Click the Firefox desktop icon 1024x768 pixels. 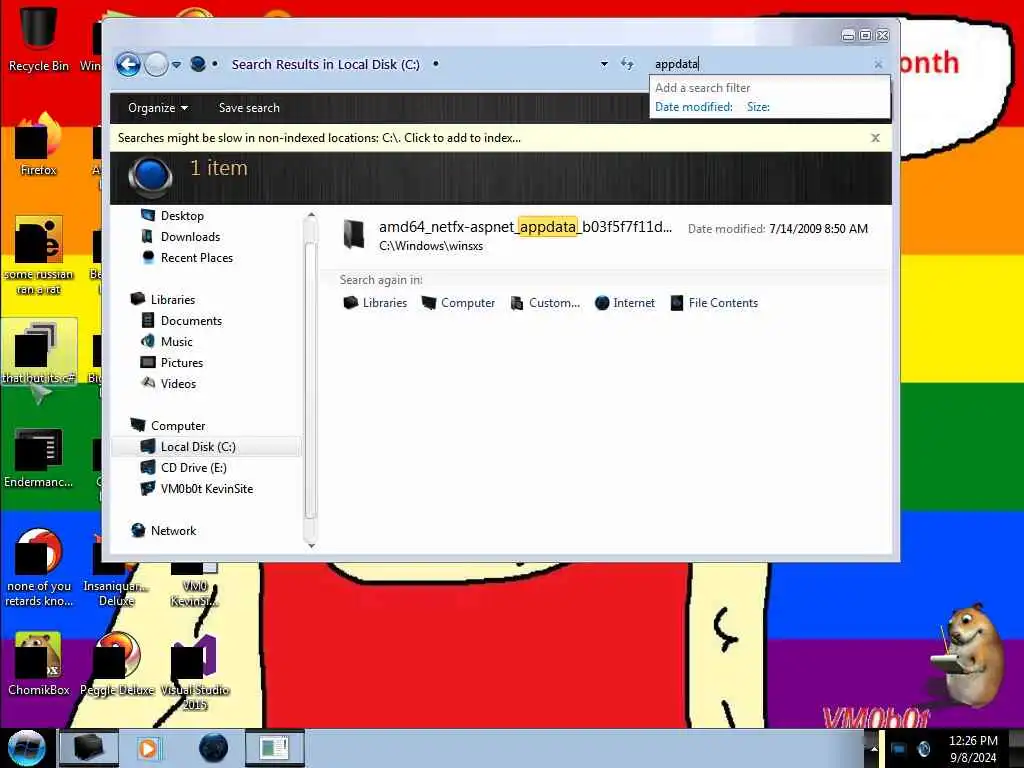(39, 144)
